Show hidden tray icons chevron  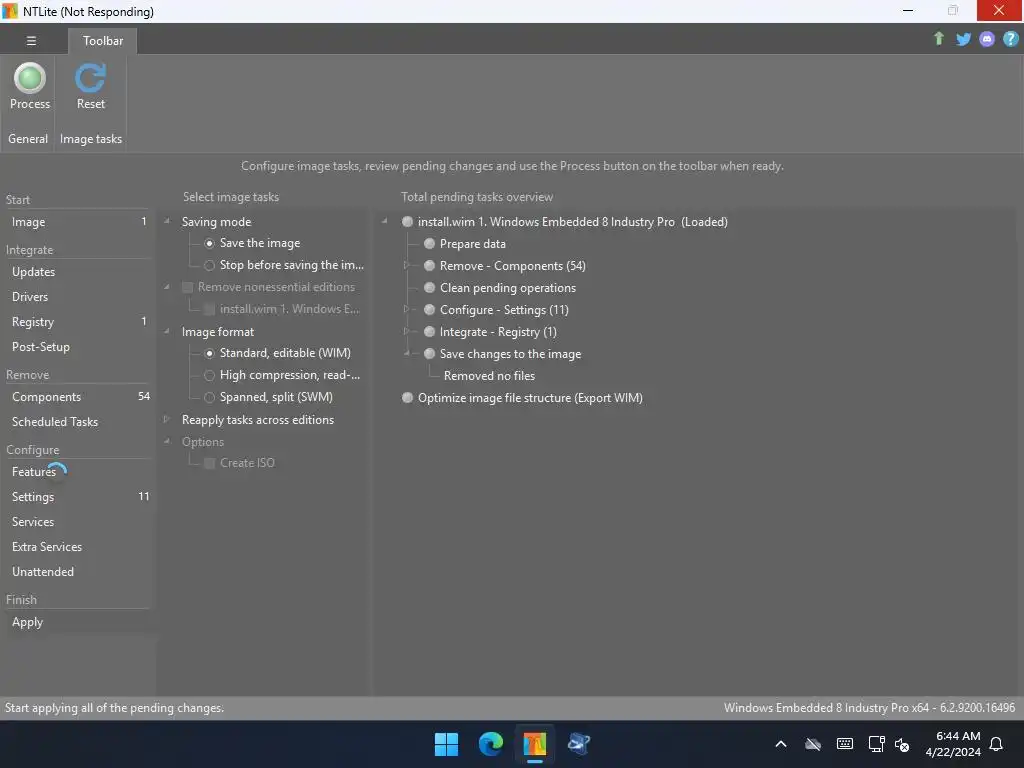pos(780,744)
